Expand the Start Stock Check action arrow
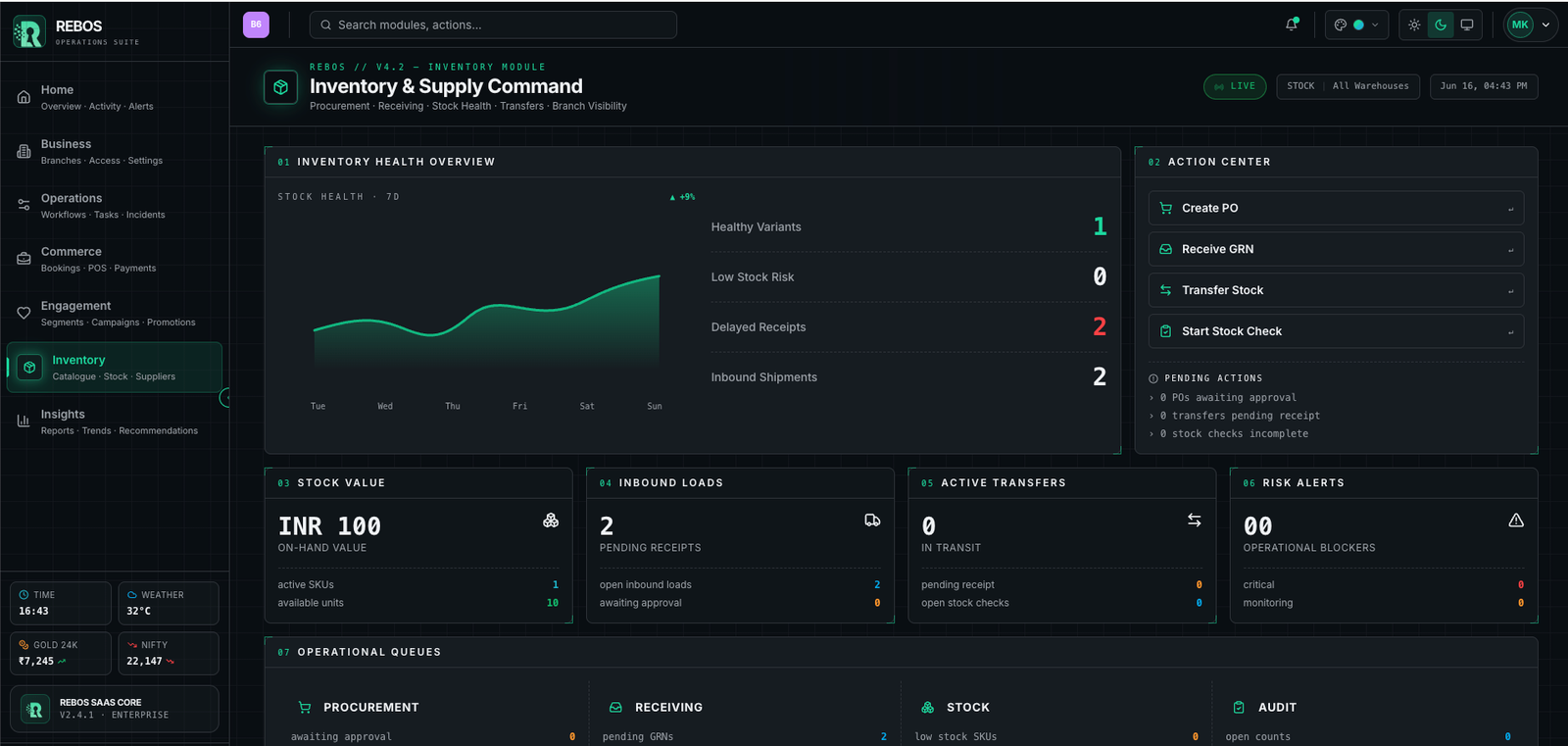Viewport: 1568px width, 746px height. tap(1510, 332)
